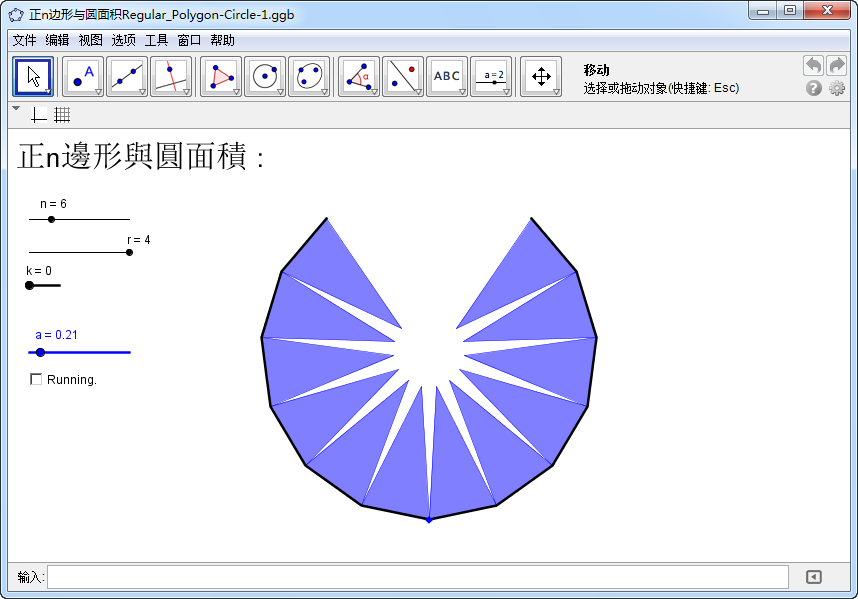This screenshot has height=599, width=858.
Task: Select the Insert Text ABC tool
Action: [x=446, y=76]
